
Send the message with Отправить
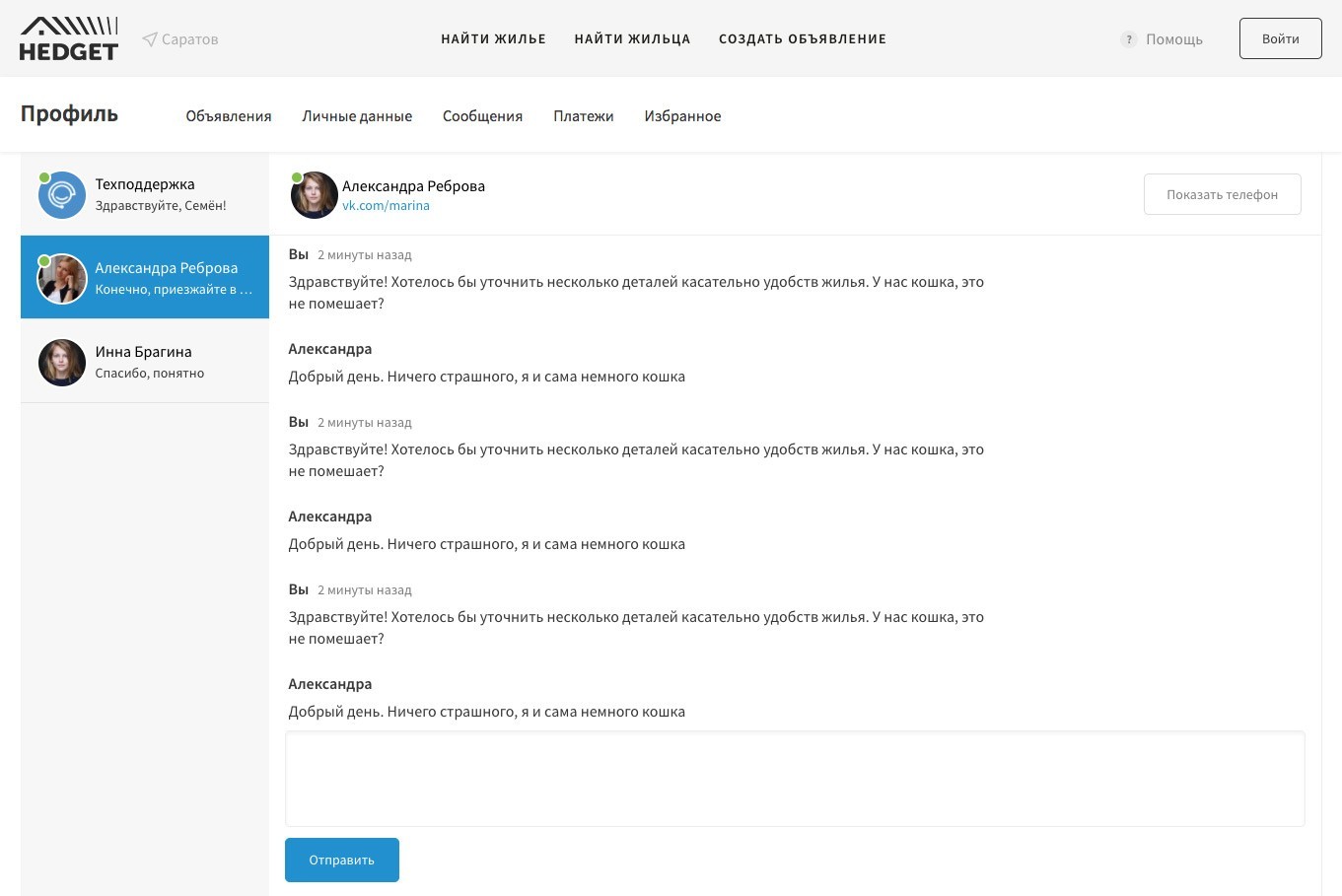(341, 860)
